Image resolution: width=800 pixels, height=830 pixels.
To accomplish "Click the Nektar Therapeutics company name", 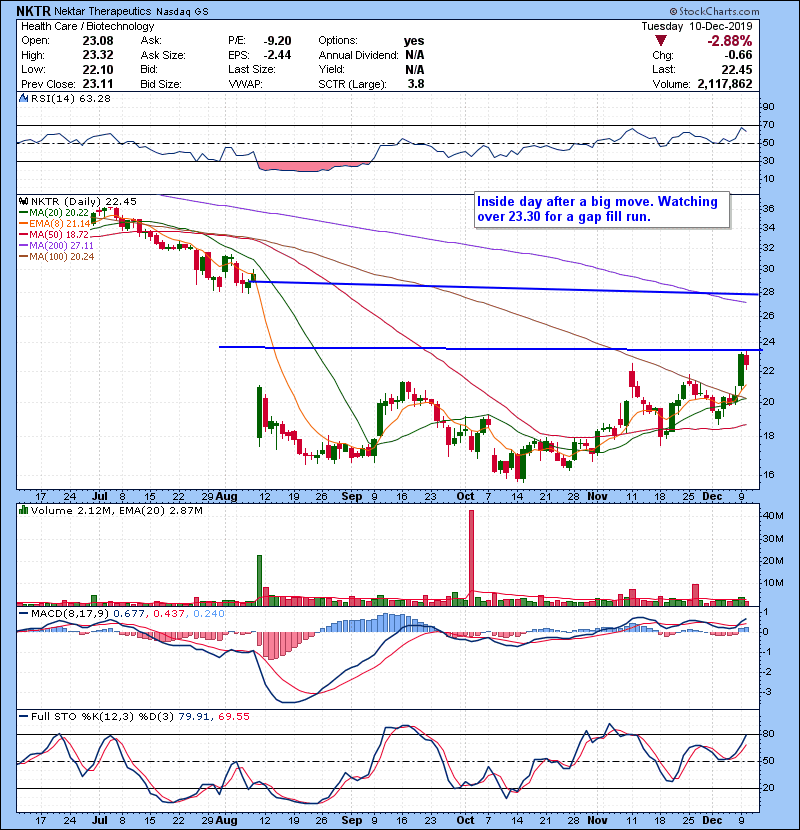I will [x=103, y=11].
